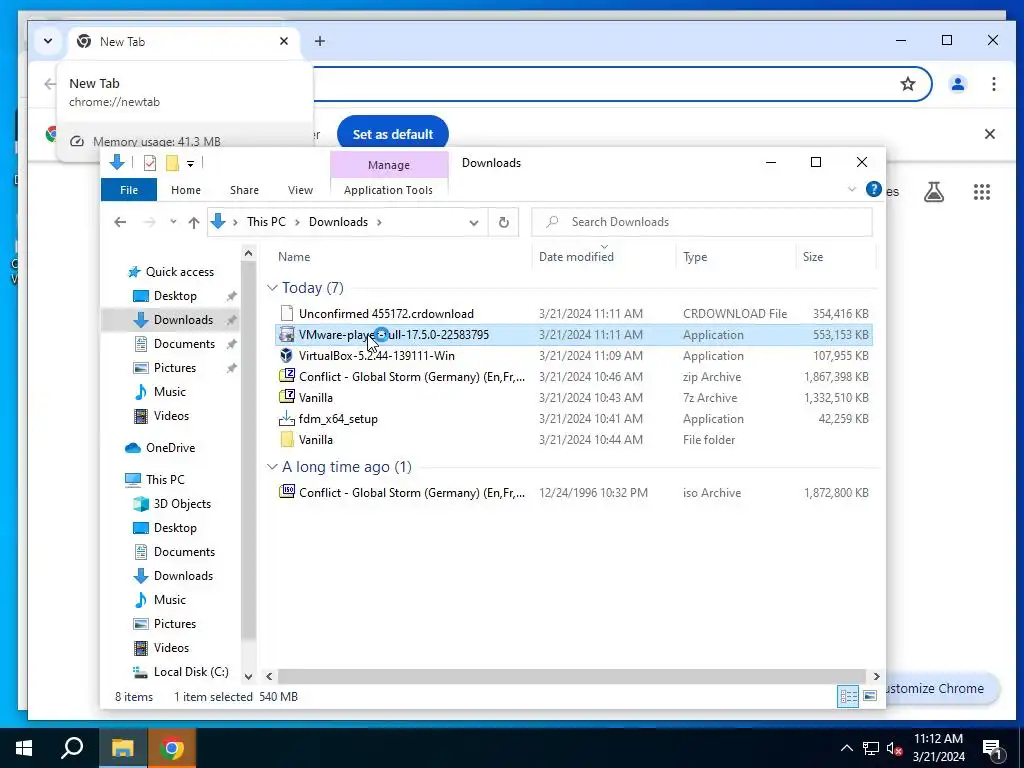The image size is (1024, 768).
Task: Select Unconfirmed 455172.crdownload file
Action: (386, 313)
